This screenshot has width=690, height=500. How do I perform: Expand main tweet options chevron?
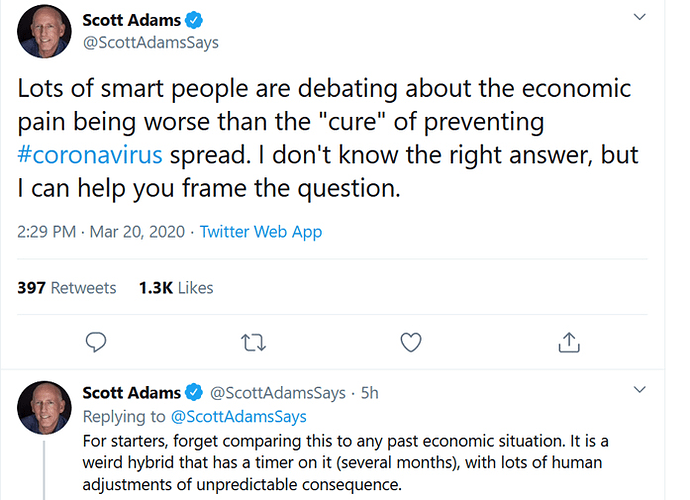point(639,17)
